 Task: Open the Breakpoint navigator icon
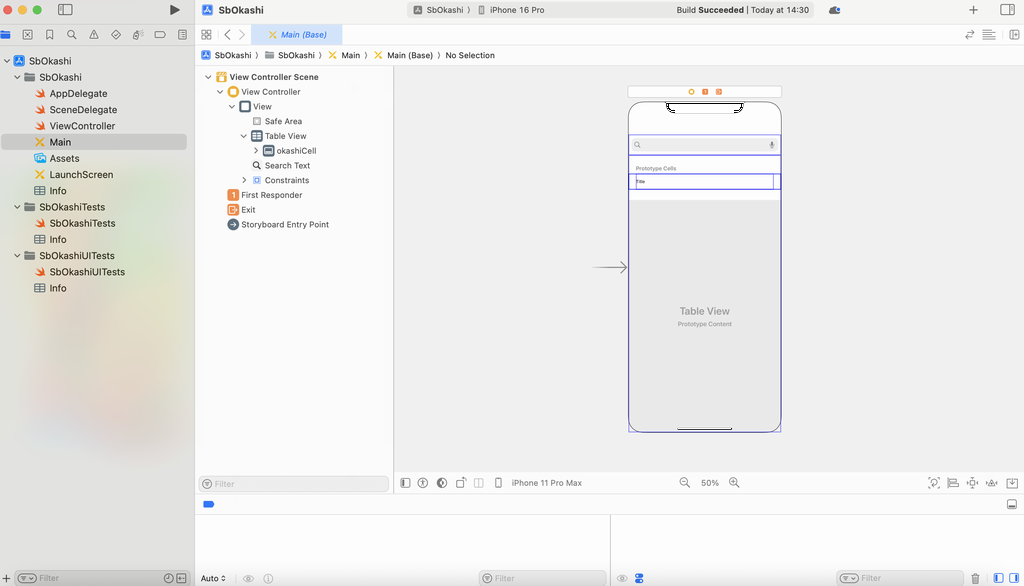(160, 34)
